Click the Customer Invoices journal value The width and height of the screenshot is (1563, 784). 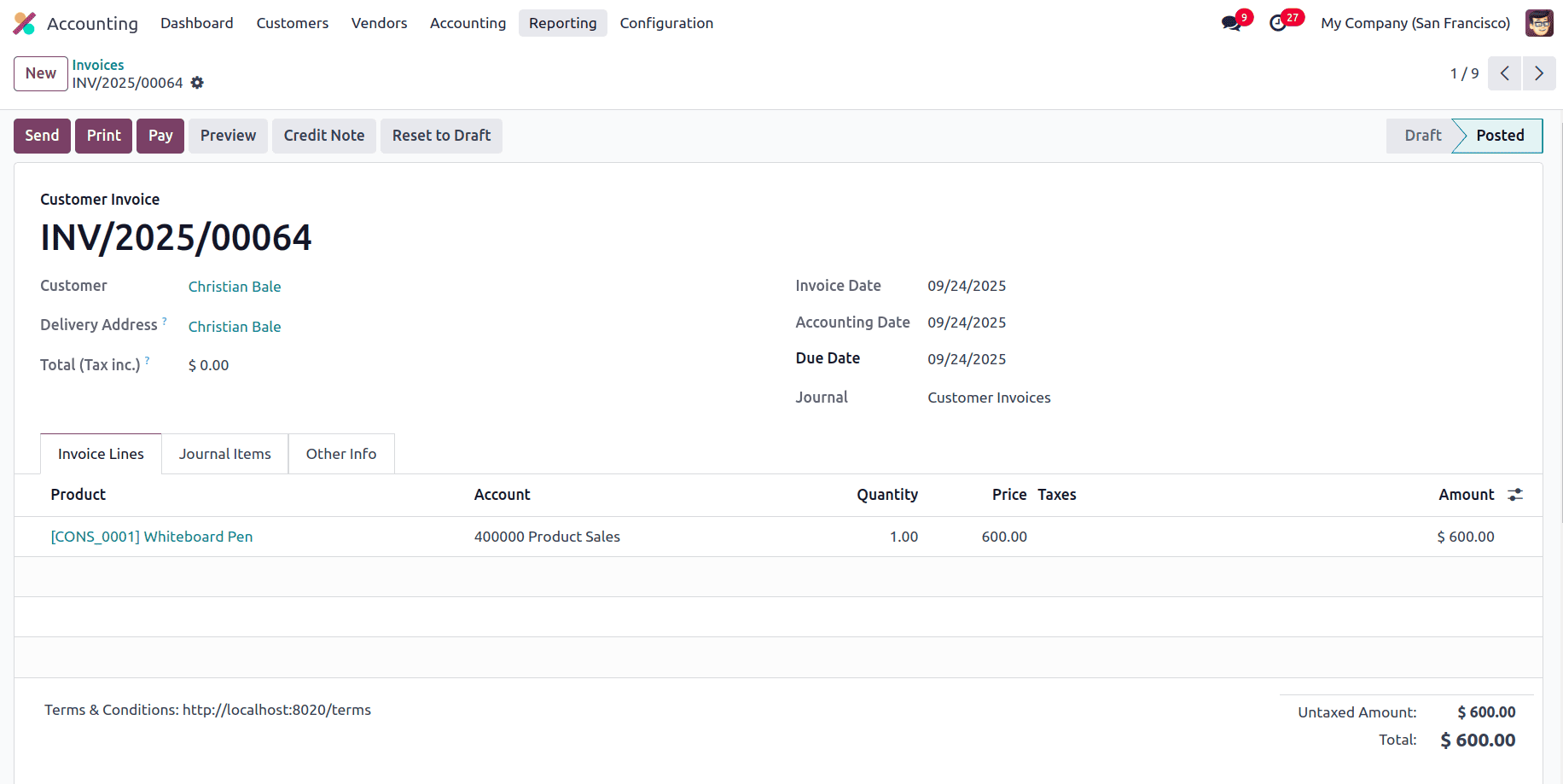click(x=989, y=398)
